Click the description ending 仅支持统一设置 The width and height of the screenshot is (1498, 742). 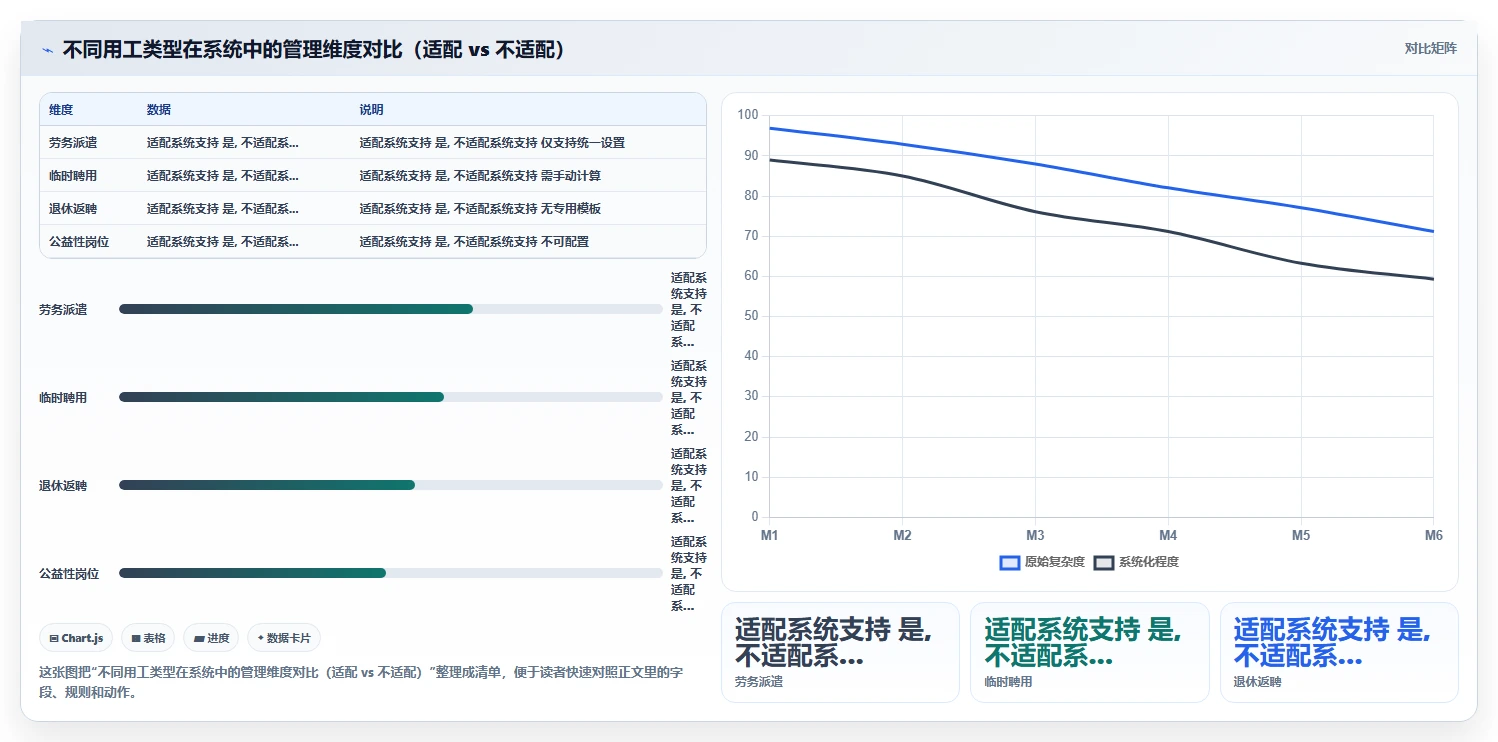click(492, 143)
